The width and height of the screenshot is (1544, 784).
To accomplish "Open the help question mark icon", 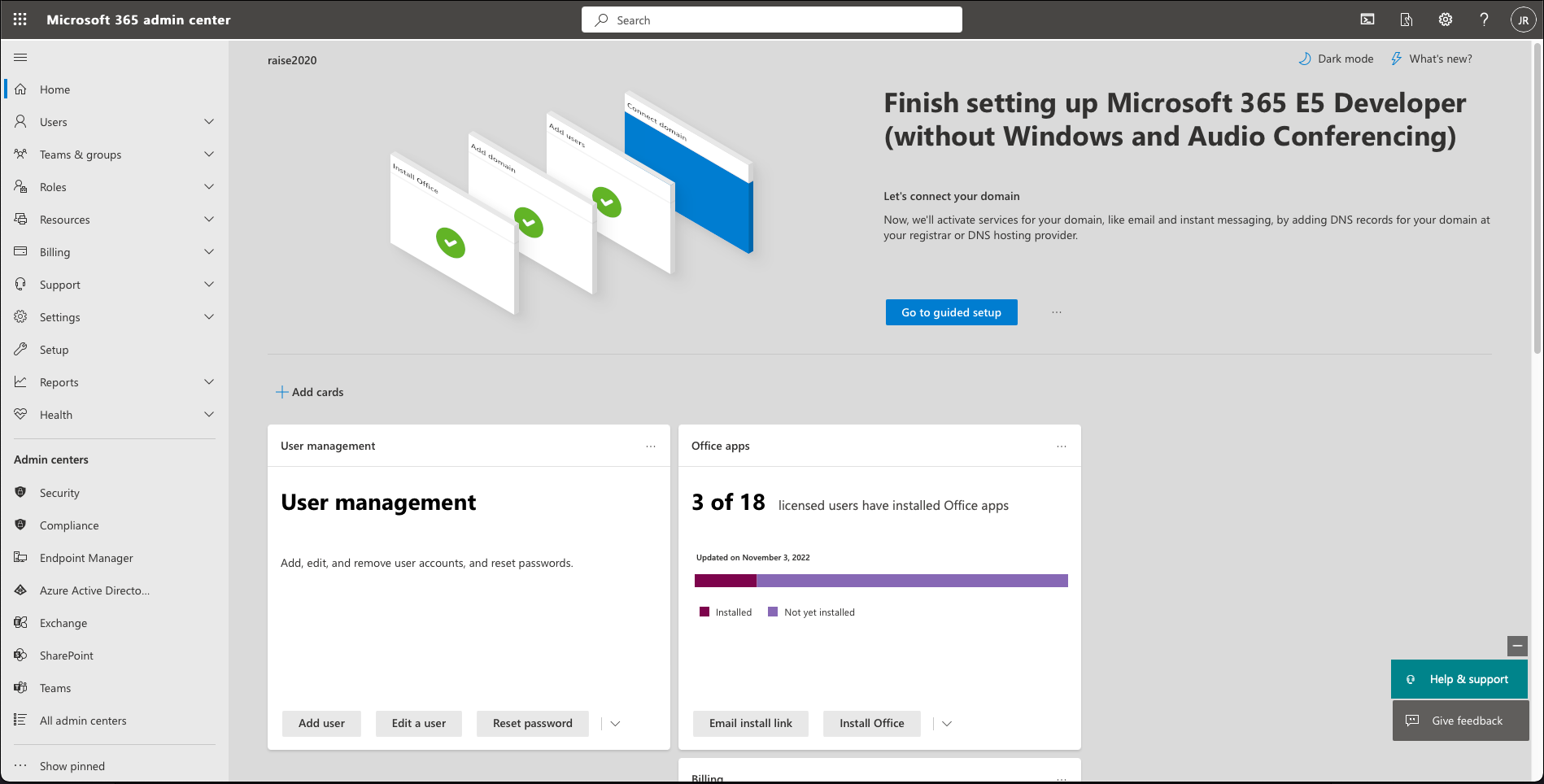I will click(x=1484, y=20).
